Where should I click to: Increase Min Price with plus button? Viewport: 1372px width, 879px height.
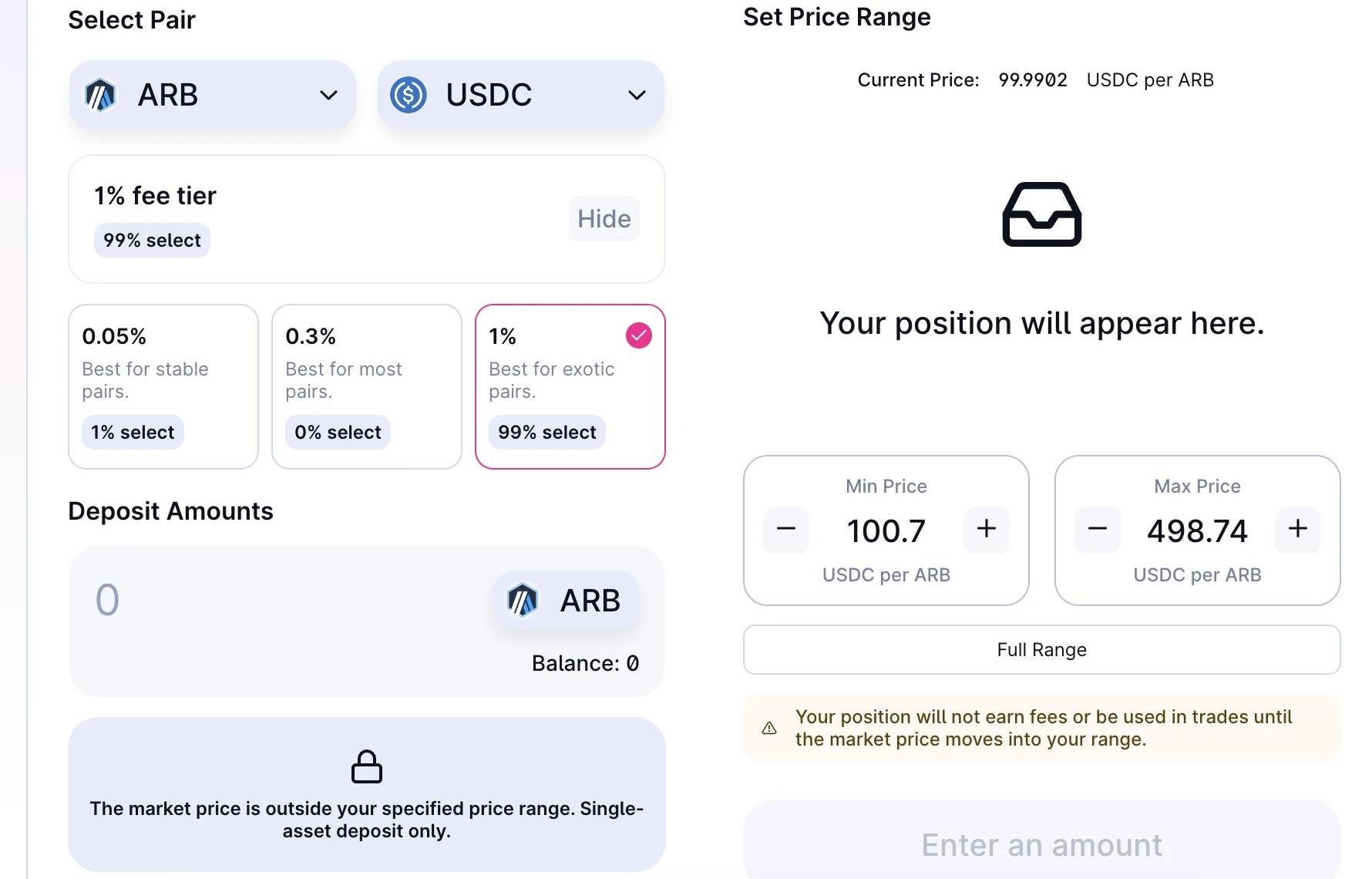(x=987, y=529)
